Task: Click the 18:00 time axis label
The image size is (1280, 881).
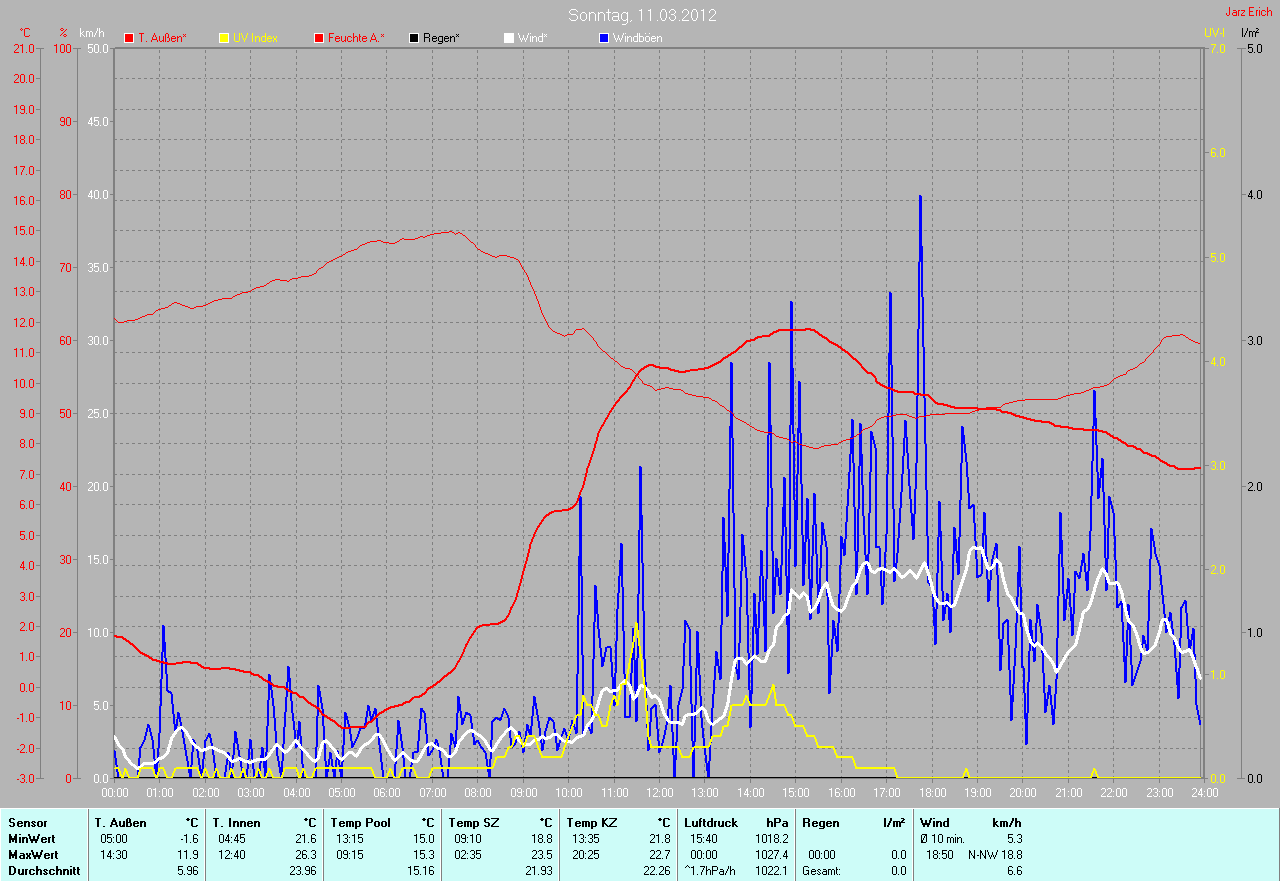Action: 932,792
